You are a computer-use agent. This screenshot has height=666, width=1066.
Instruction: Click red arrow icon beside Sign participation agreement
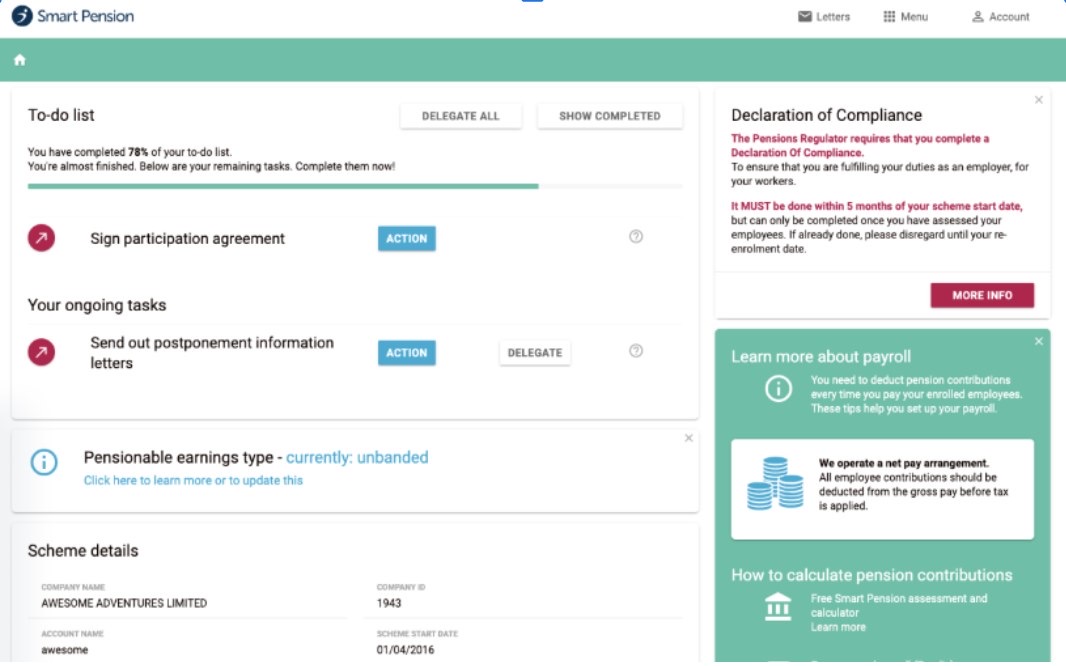pos(41,238)
